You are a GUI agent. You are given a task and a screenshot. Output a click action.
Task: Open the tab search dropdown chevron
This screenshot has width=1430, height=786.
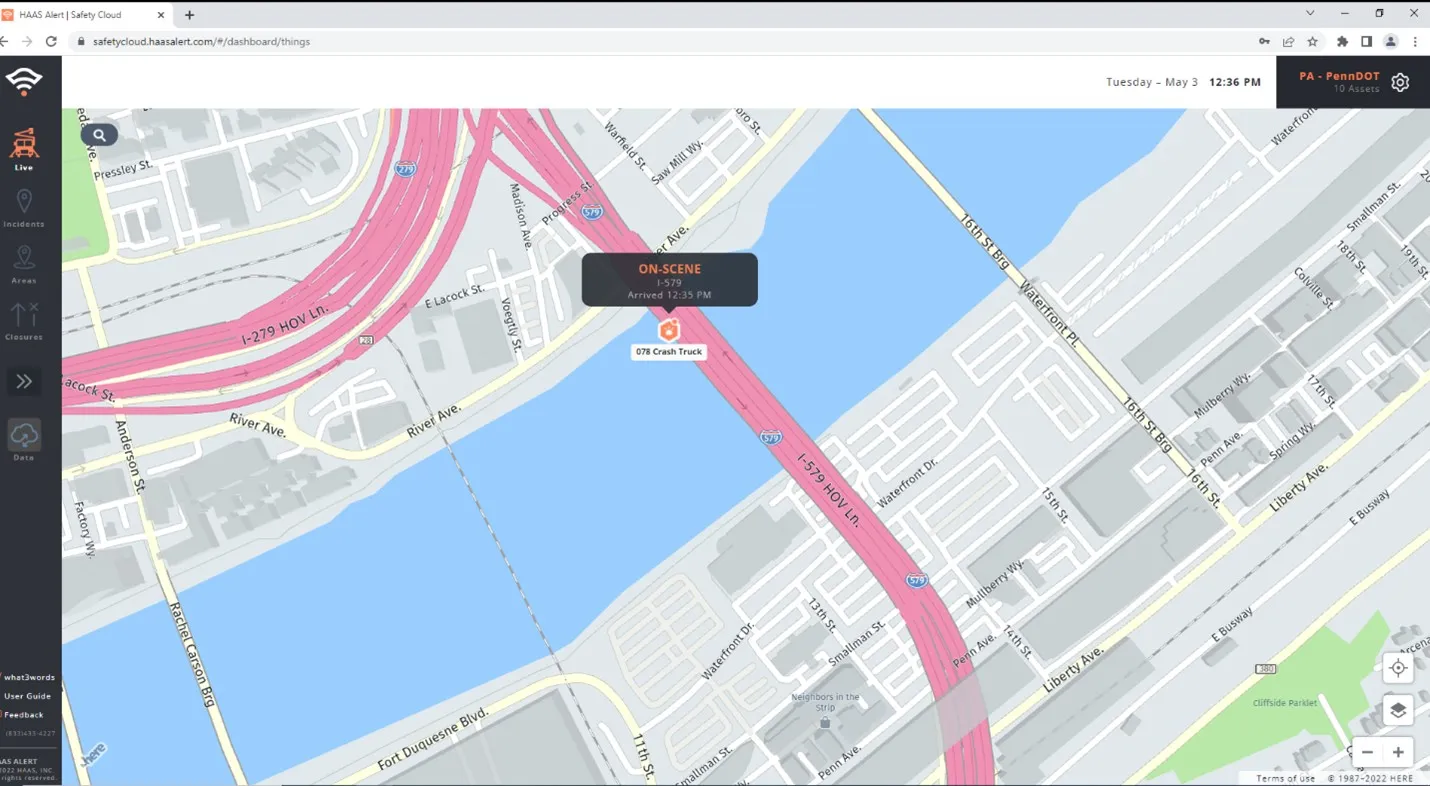[x=1311, y=13]
